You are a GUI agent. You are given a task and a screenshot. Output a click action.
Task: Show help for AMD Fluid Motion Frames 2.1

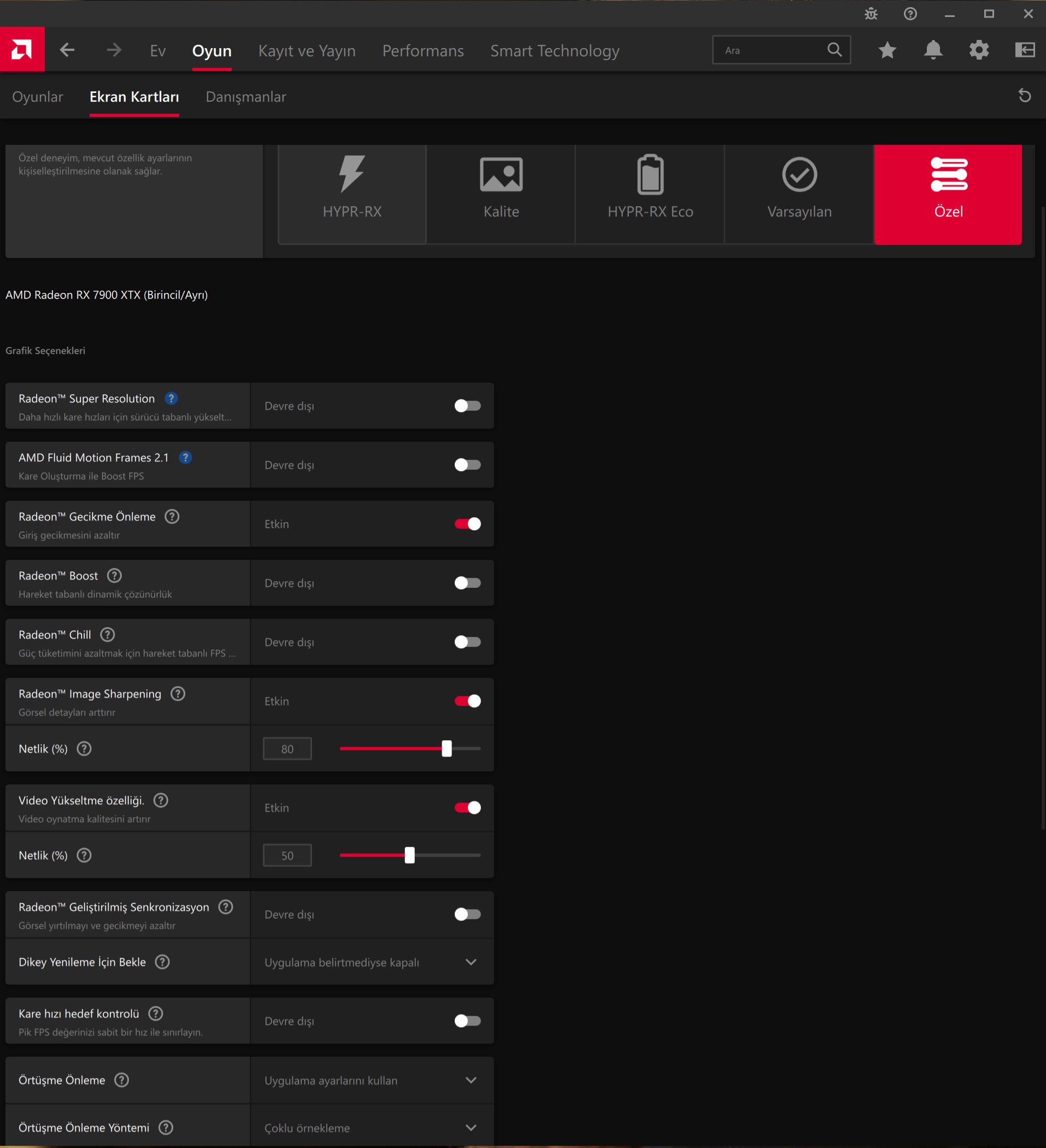coord(185,457)
